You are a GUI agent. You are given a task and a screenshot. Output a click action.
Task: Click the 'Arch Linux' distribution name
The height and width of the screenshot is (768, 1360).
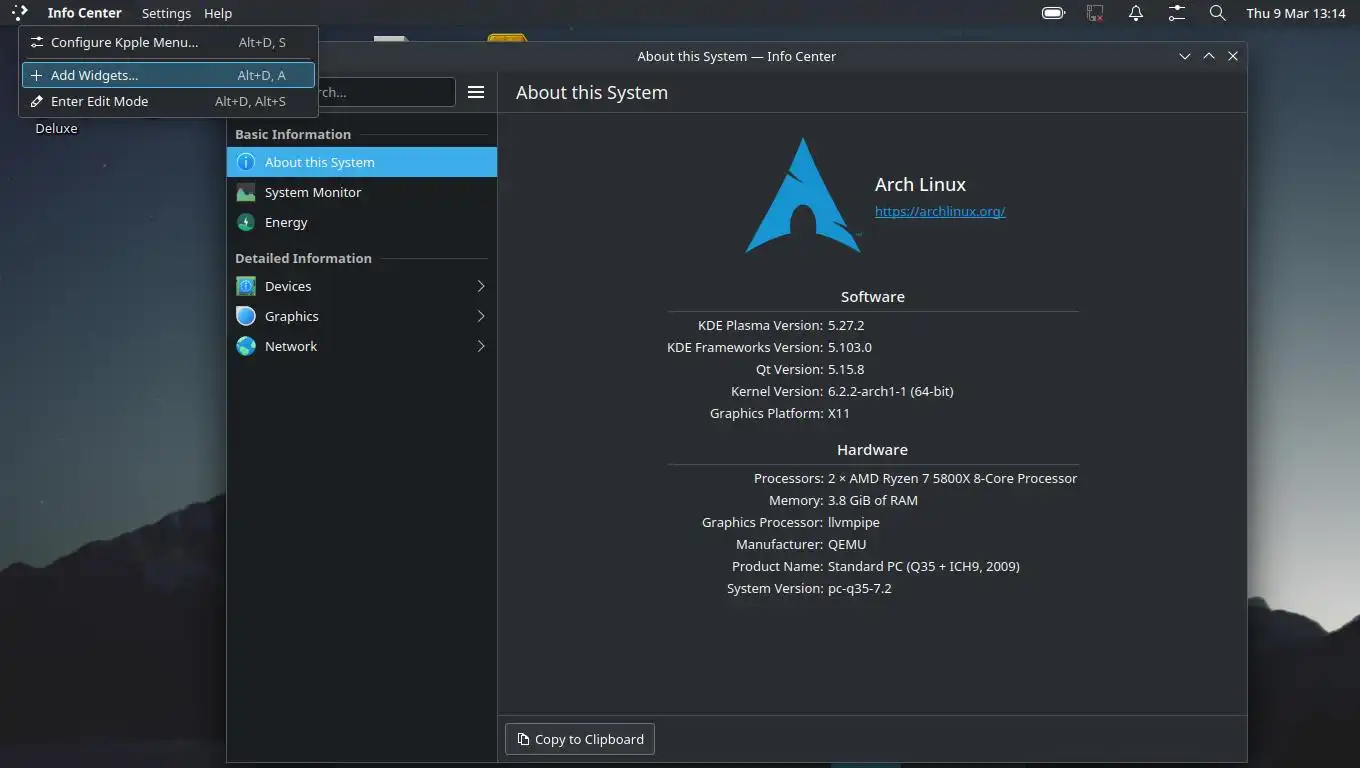click(920, 184)
